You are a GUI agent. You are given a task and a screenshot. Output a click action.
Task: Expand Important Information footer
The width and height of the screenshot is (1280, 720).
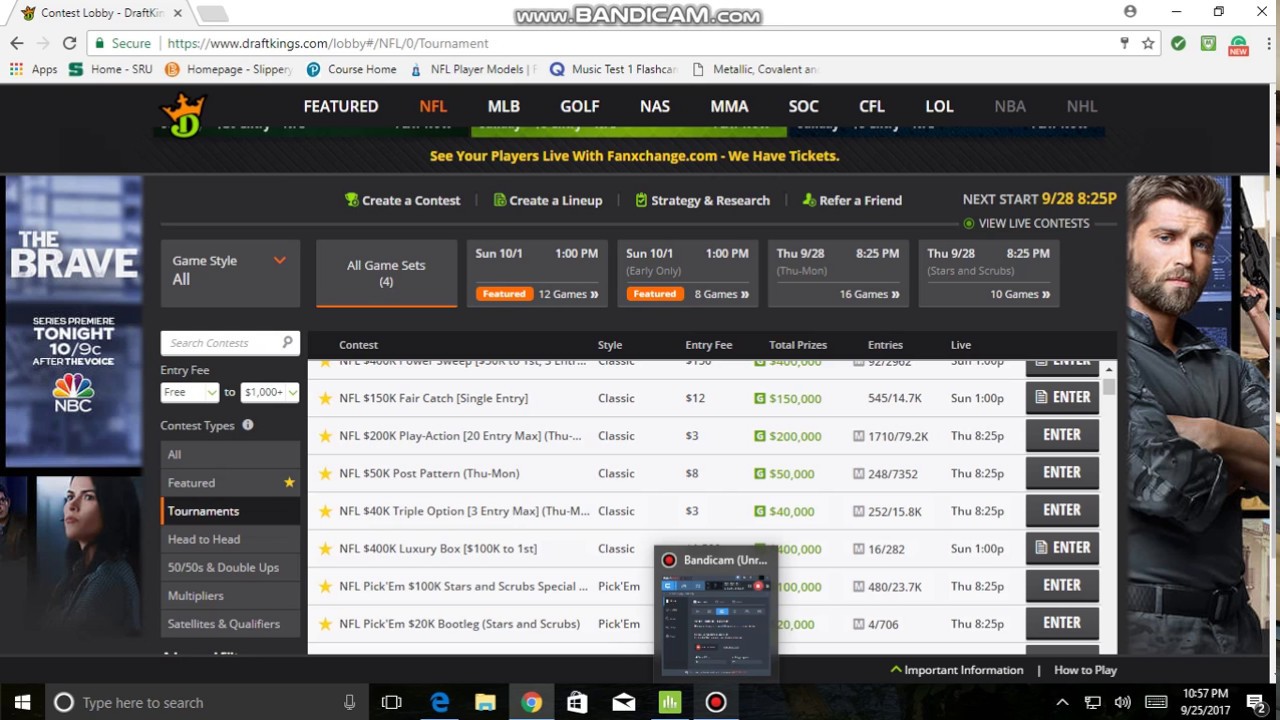[x=956, y=670]
